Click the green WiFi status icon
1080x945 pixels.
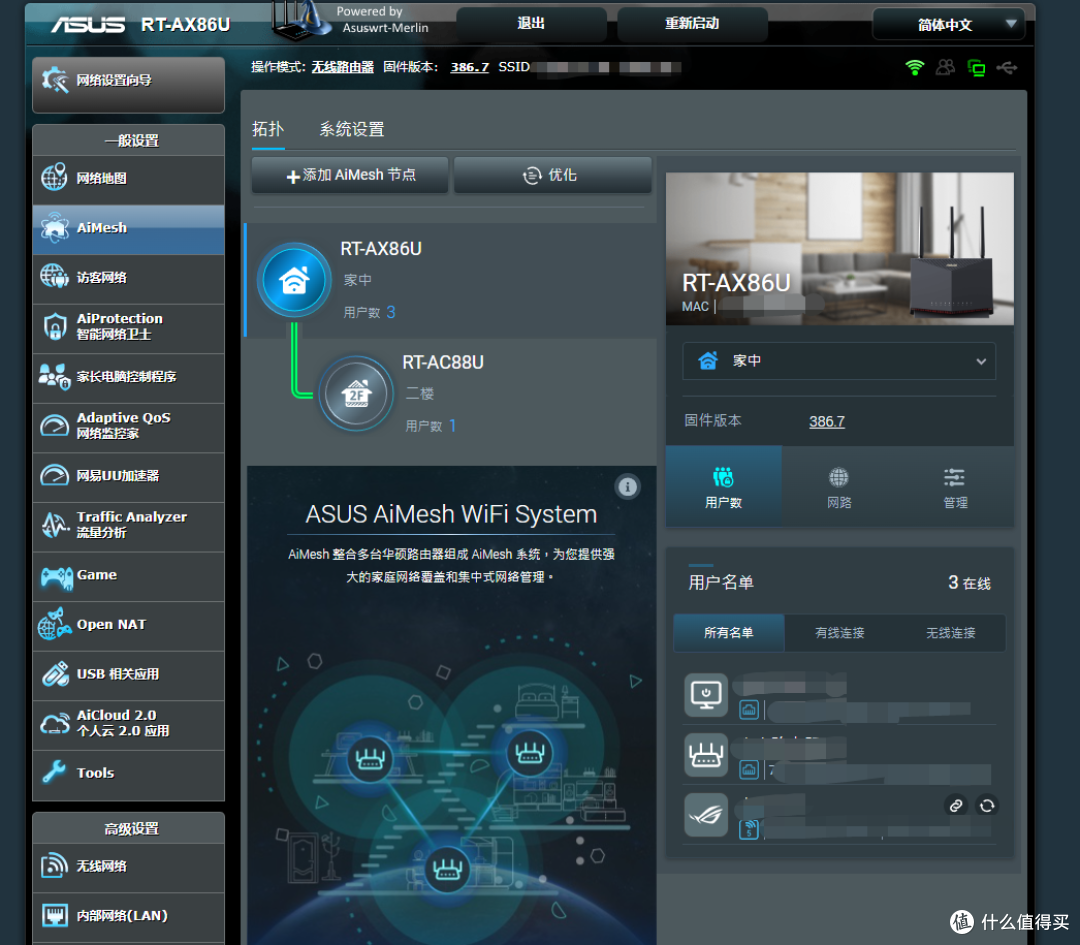[x=914, y=68]
